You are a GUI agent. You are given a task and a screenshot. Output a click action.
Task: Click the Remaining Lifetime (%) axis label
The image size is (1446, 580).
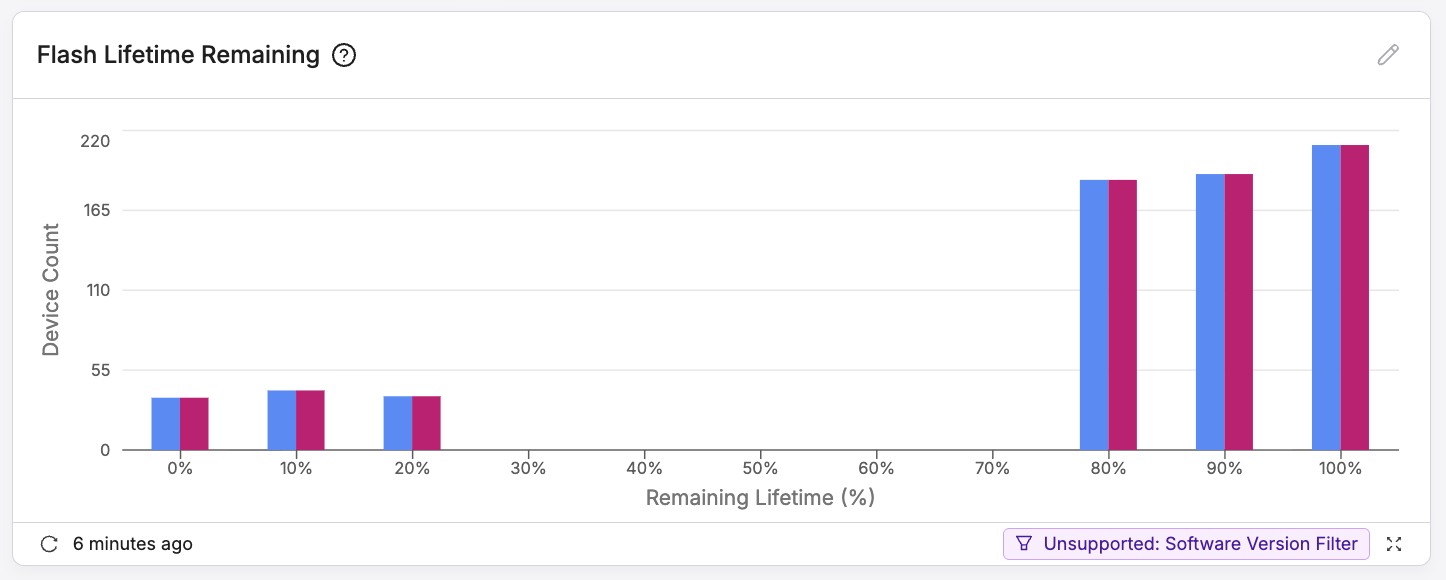point(760,497)
